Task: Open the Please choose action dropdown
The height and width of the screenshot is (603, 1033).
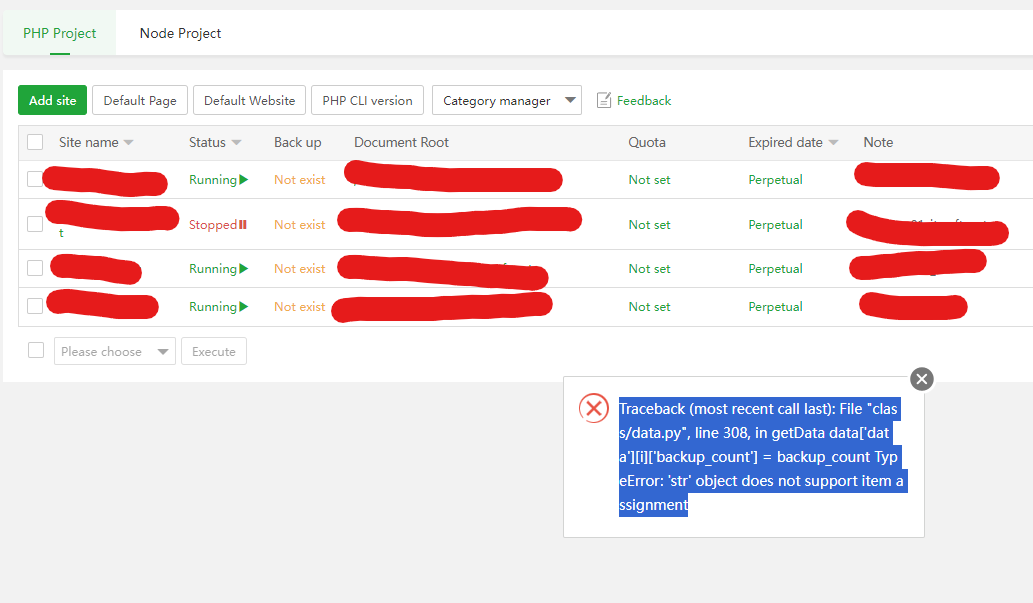Action: [114, 351]
